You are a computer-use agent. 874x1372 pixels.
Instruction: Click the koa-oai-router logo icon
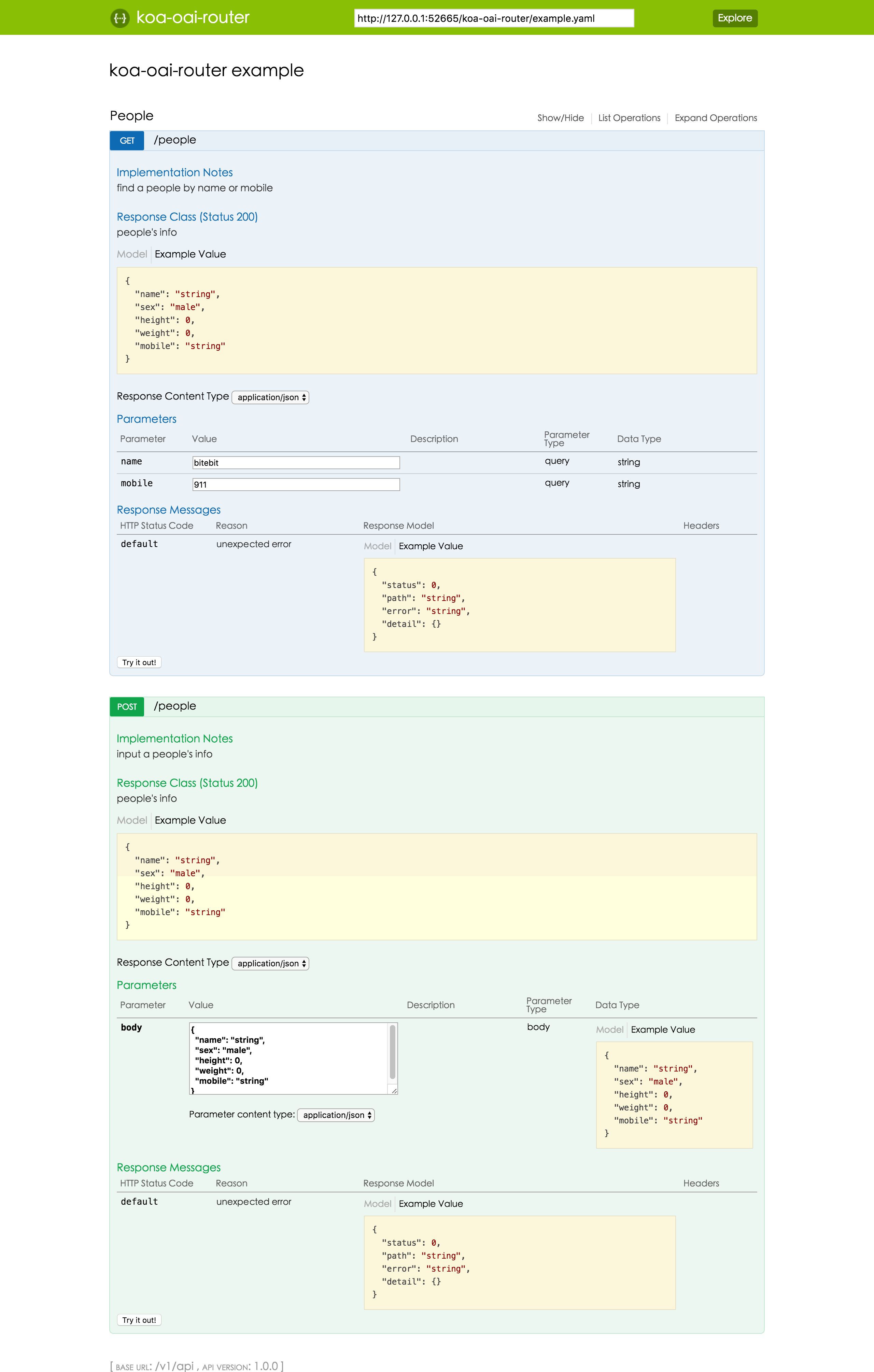pyautogui.click(x=119, y=18)
